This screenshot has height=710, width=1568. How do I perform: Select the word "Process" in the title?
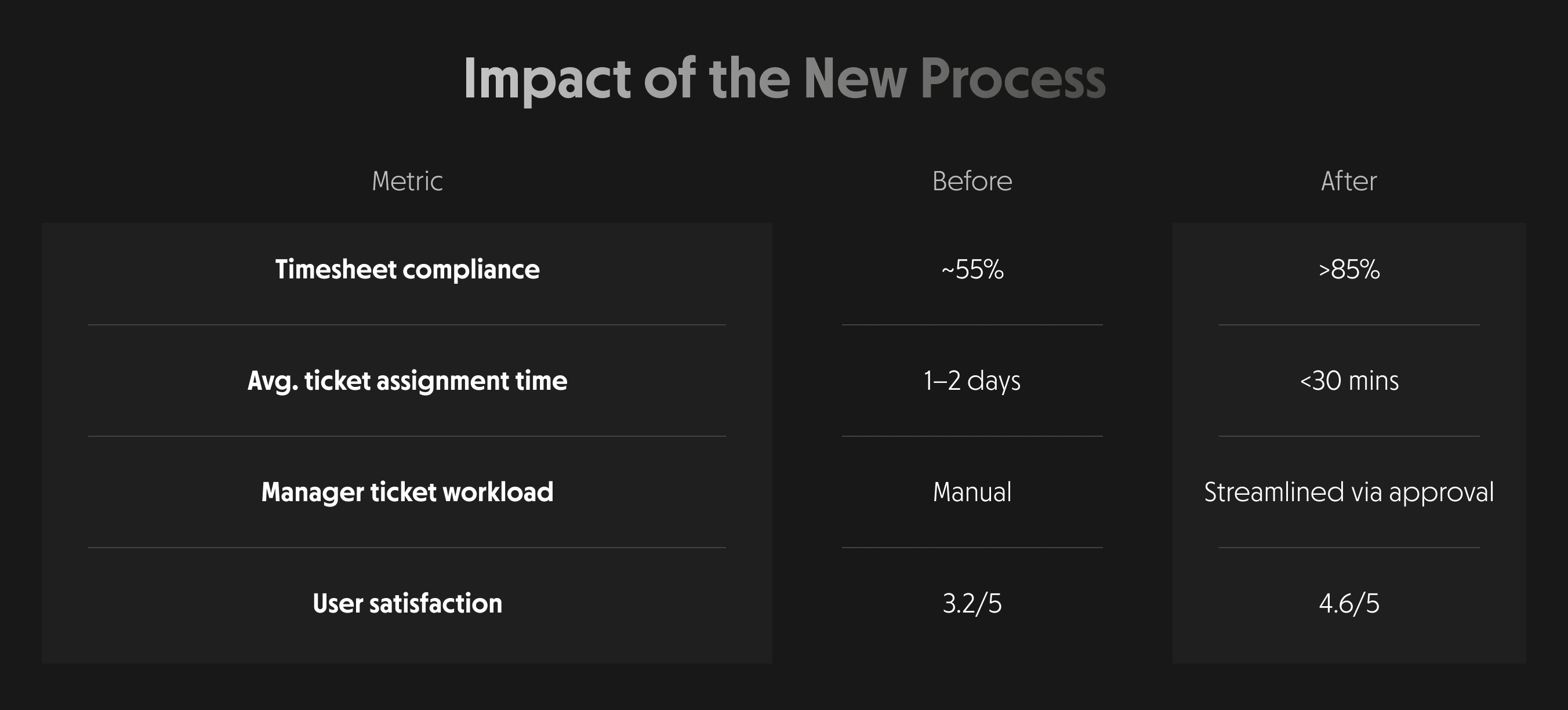(1012, 79)
